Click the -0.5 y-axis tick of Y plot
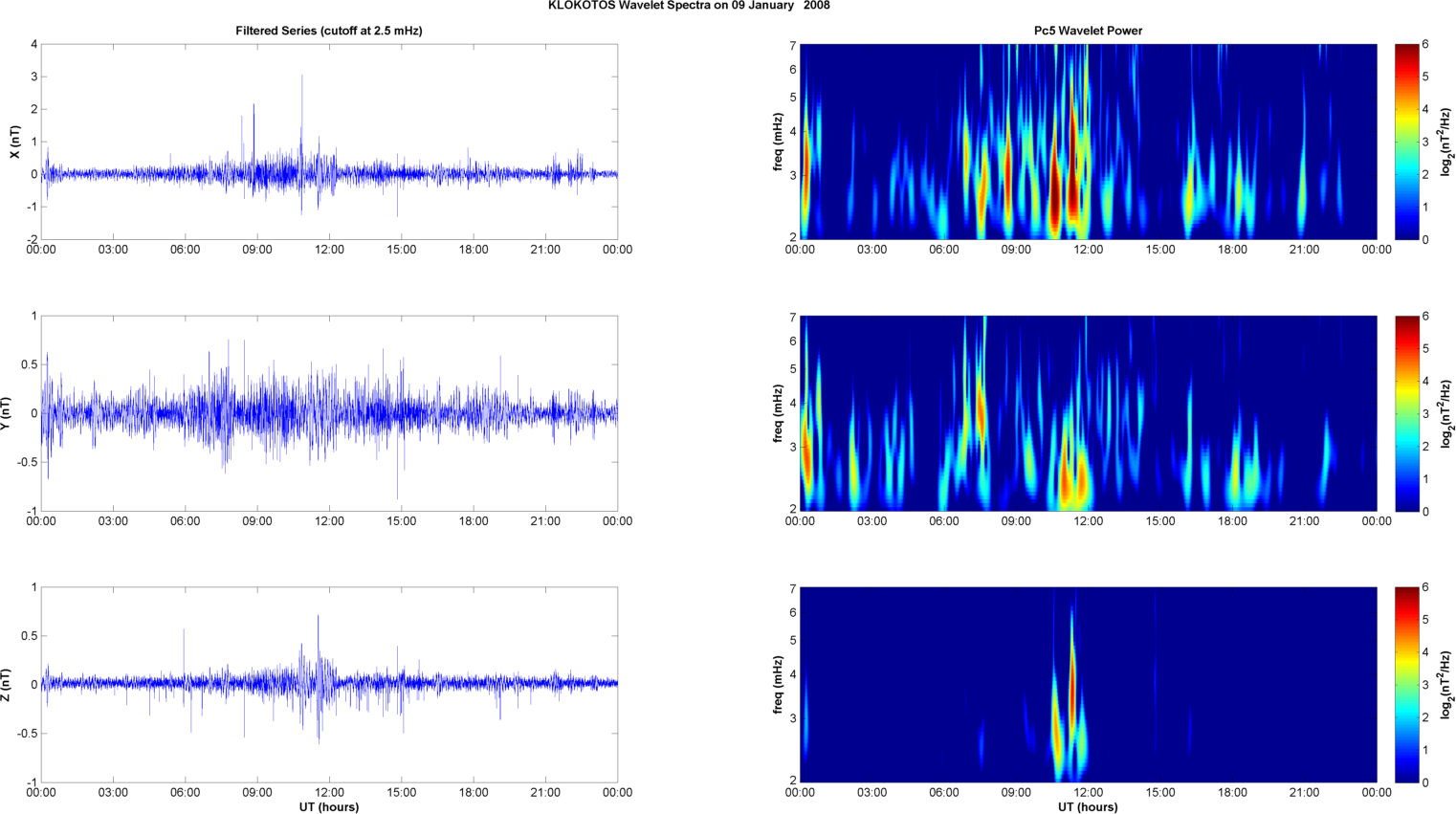Screen dimensions: 1456x814 point(26,462)
